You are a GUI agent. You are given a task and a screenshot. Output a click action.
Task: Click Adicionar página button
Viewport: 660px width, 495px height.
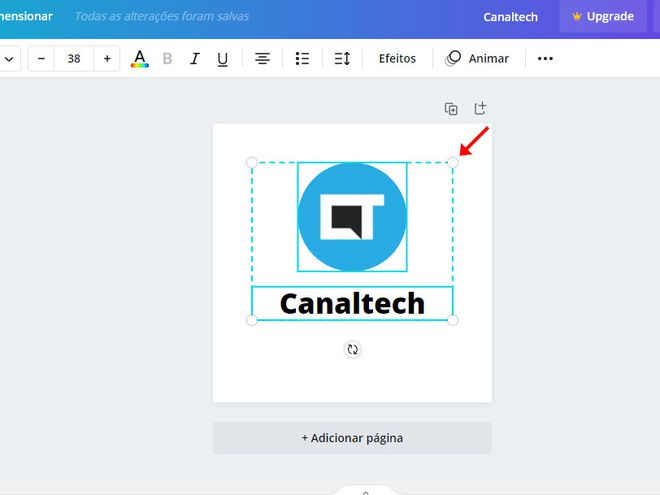352,438
